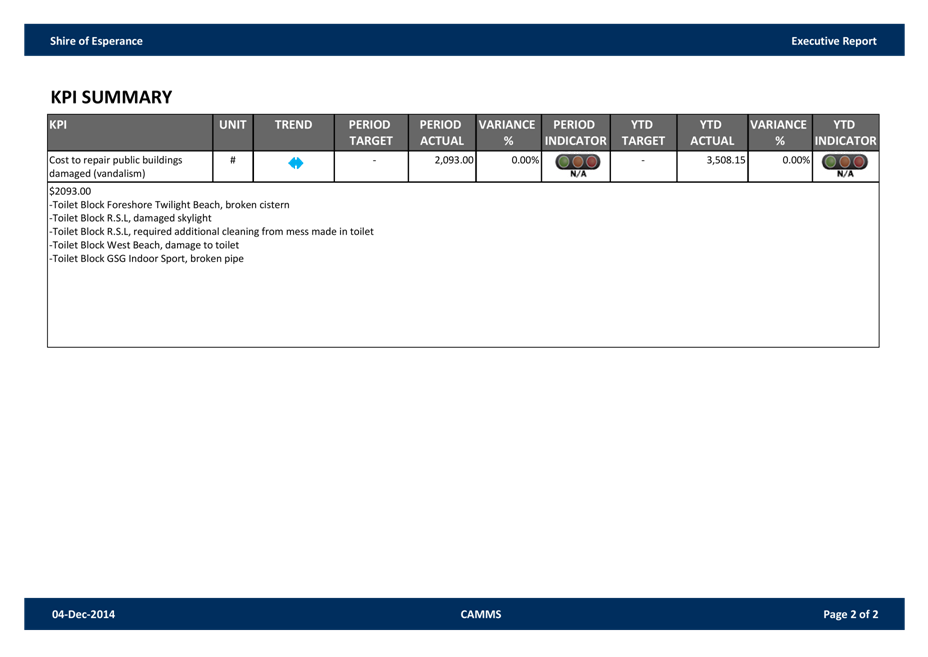Screen dimensions: 928x657
Task: Select the KPI column header
Action: pyautogui.click(x=130, y=132)
